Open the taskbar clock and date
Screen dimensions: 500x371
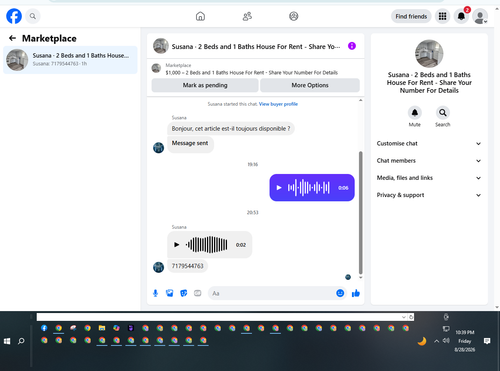click(x=465, y=341)
